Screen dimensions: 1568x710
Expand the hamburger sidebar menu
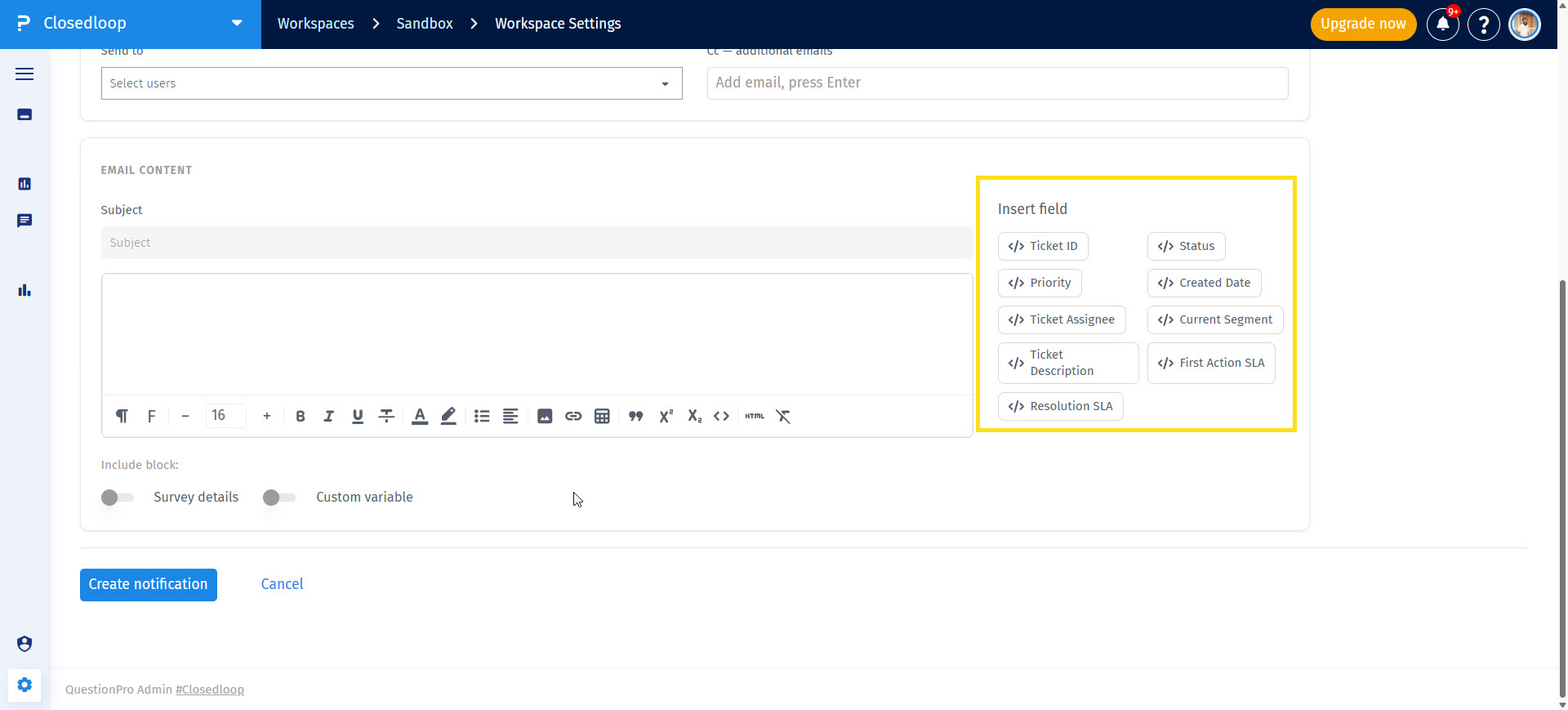tap(24, 74)
